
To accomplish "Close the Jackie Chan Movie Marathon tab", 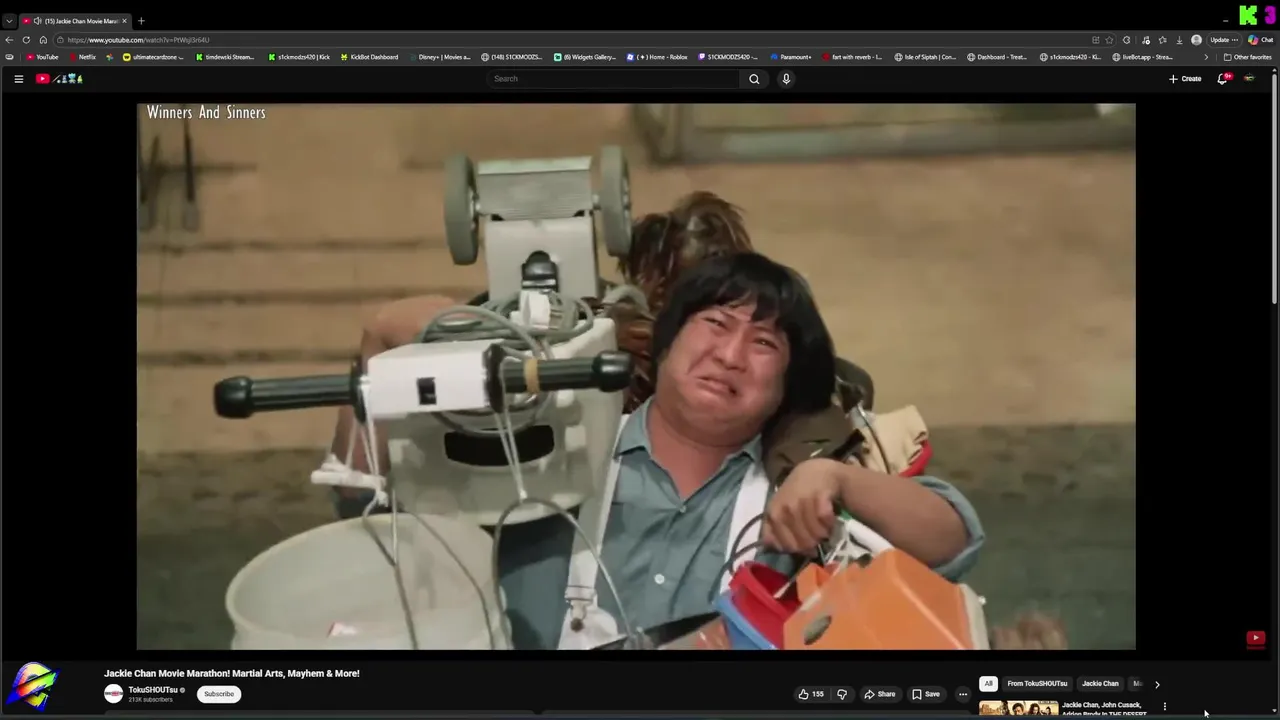I will (124, 21).
